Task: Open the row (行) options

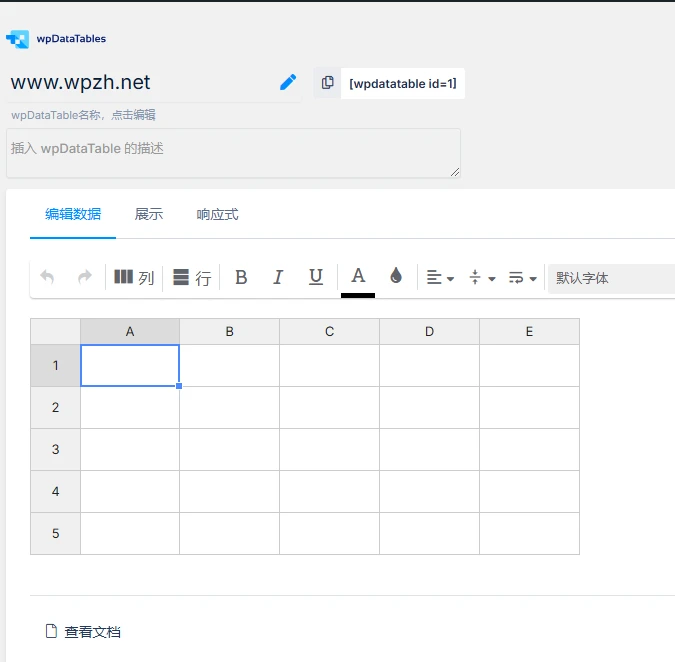Action: pyautogui.click(x=192, y=278)
